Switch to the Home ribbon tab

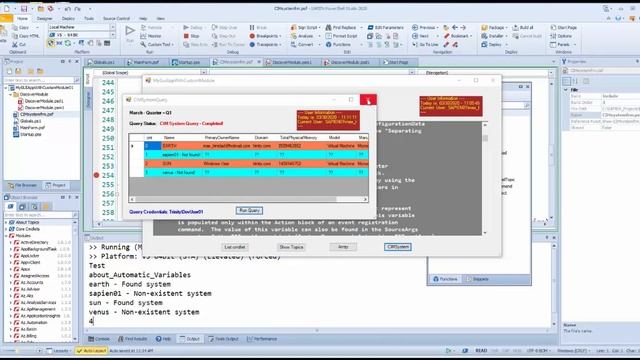click(x=22, y=18)
